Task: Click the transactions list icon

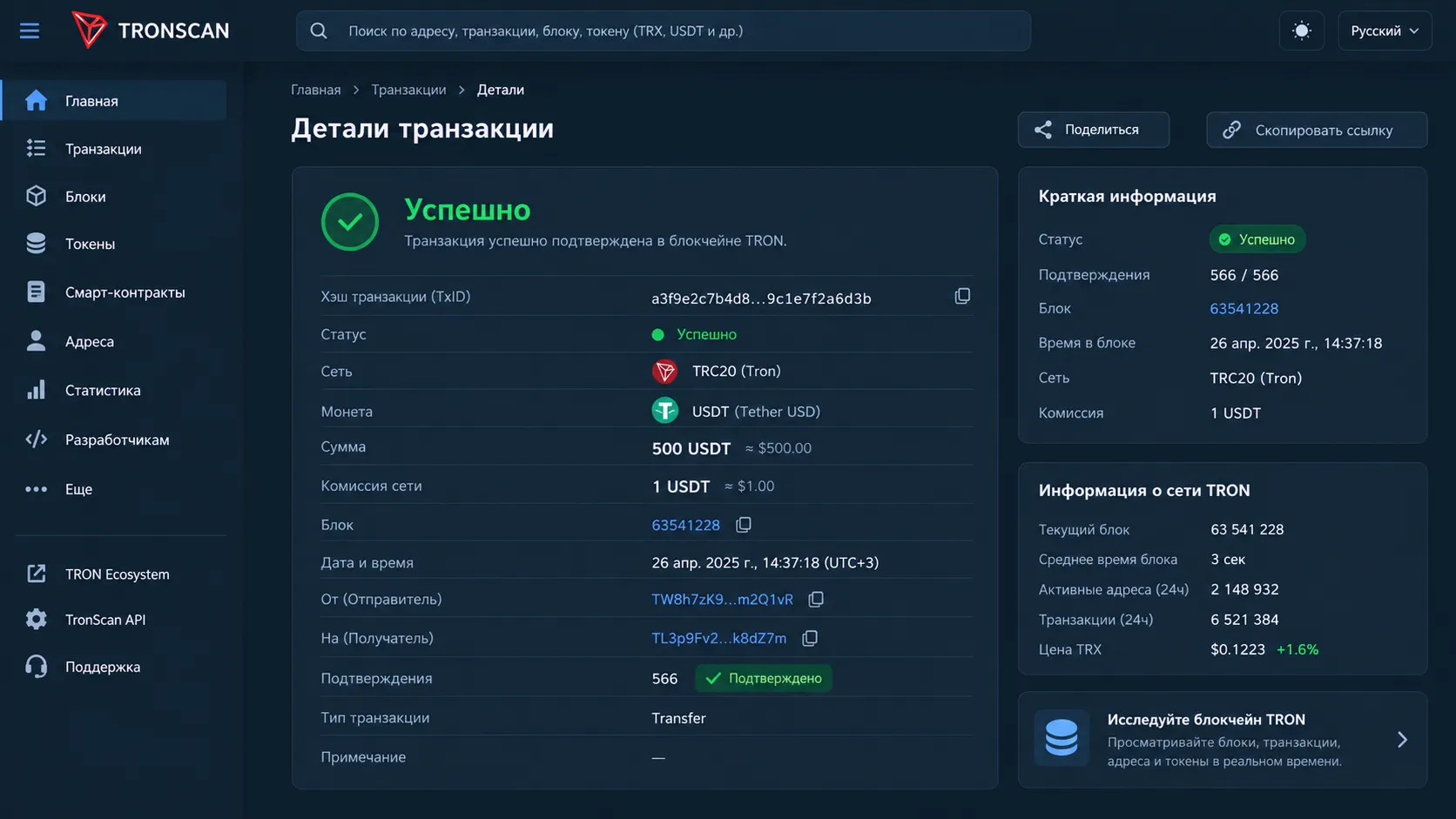Action: pos(36,149)
